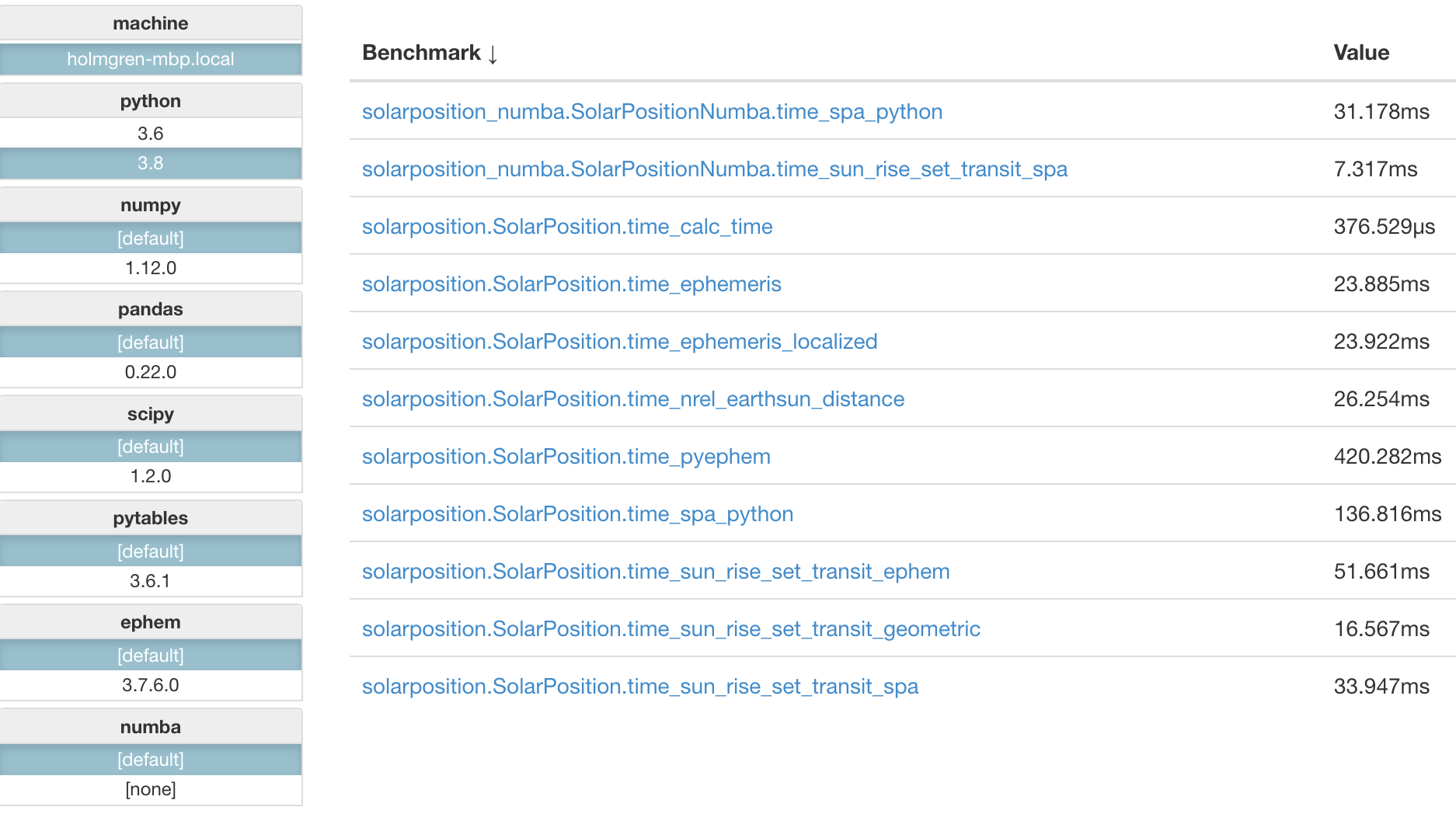Select numba [none] option
Image resolution: width=1456 pixels, height=814 pixels.
tap(151, 789)
